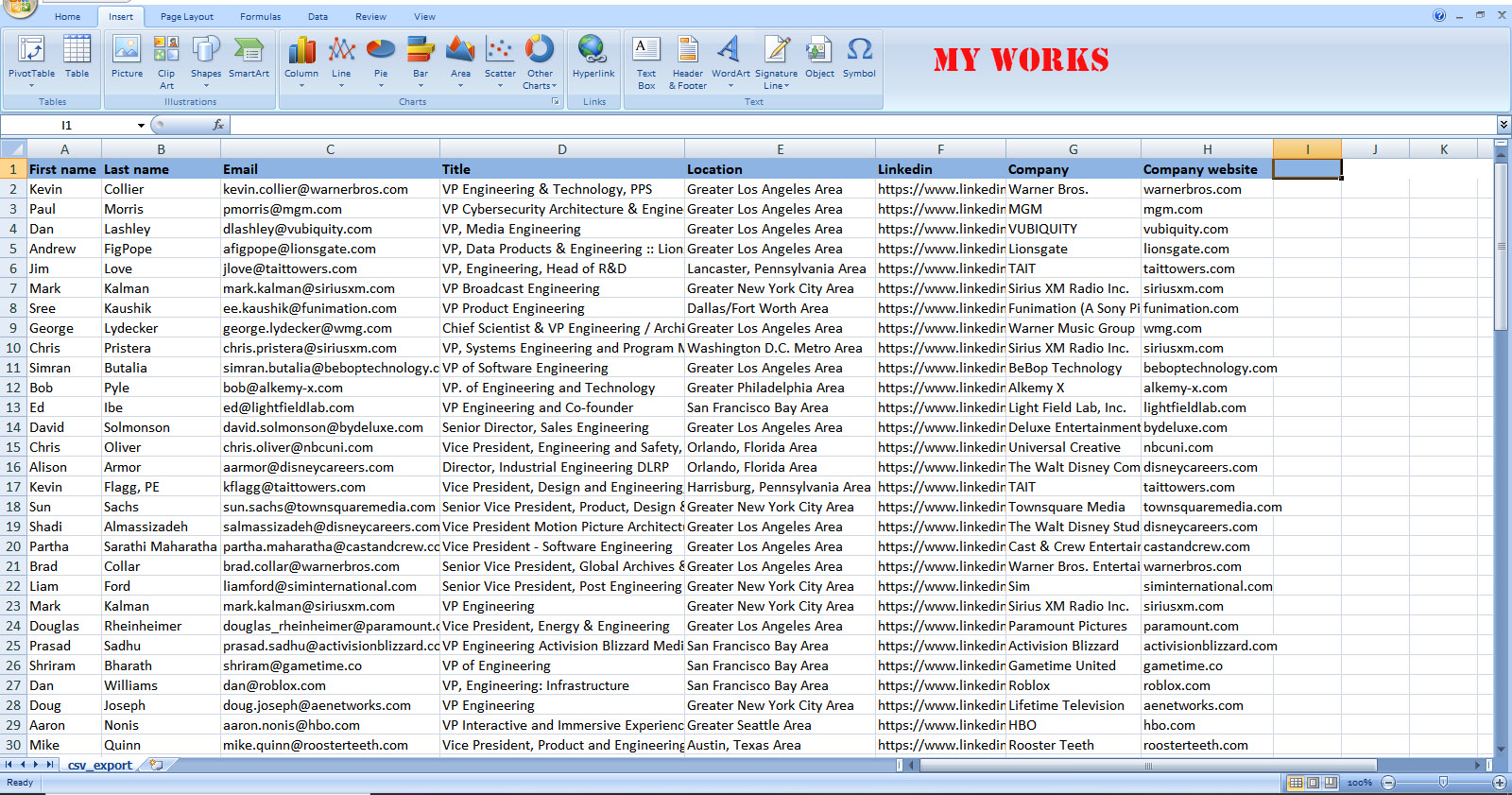Switch to the Page Layout tab
The image size is (1512, 795).
tap(186, 16)
